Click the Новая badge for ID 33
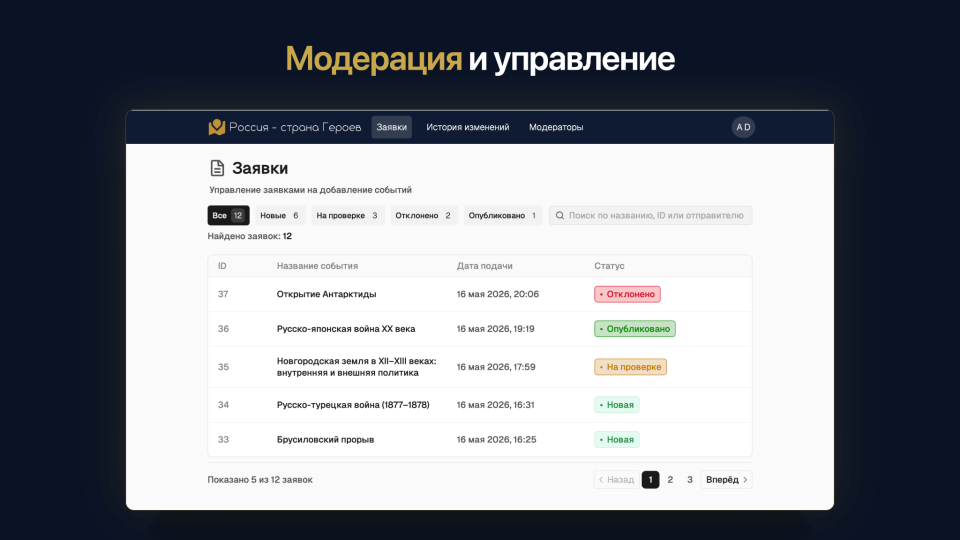Image resolution: width=960 pixels, height=540 pixels. point(617,440)
